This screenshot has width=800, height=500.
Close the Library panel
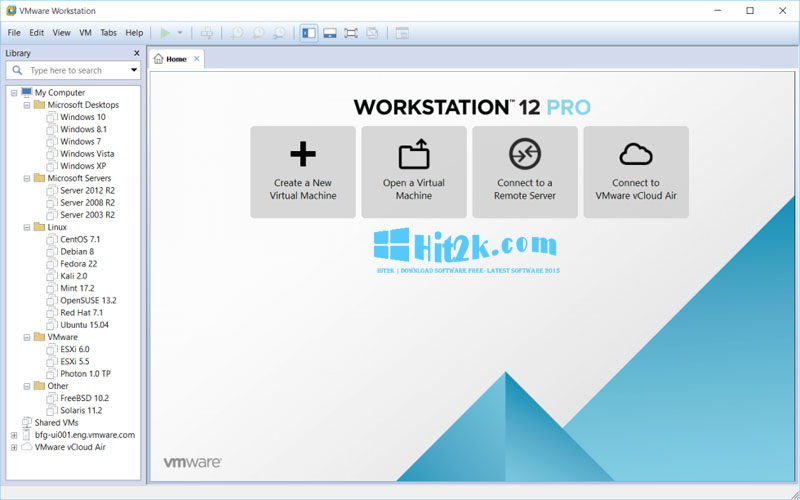coord(136,53)
